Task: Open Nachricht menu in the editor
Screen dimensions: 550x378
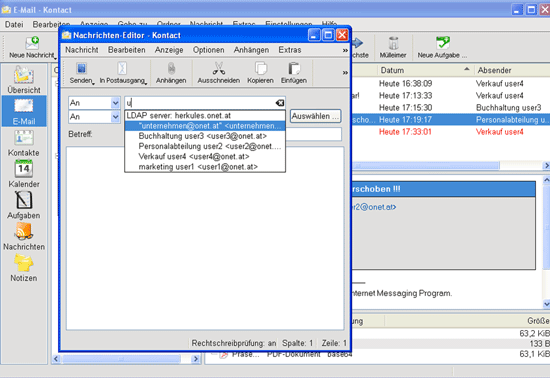Action: (82, 50)
